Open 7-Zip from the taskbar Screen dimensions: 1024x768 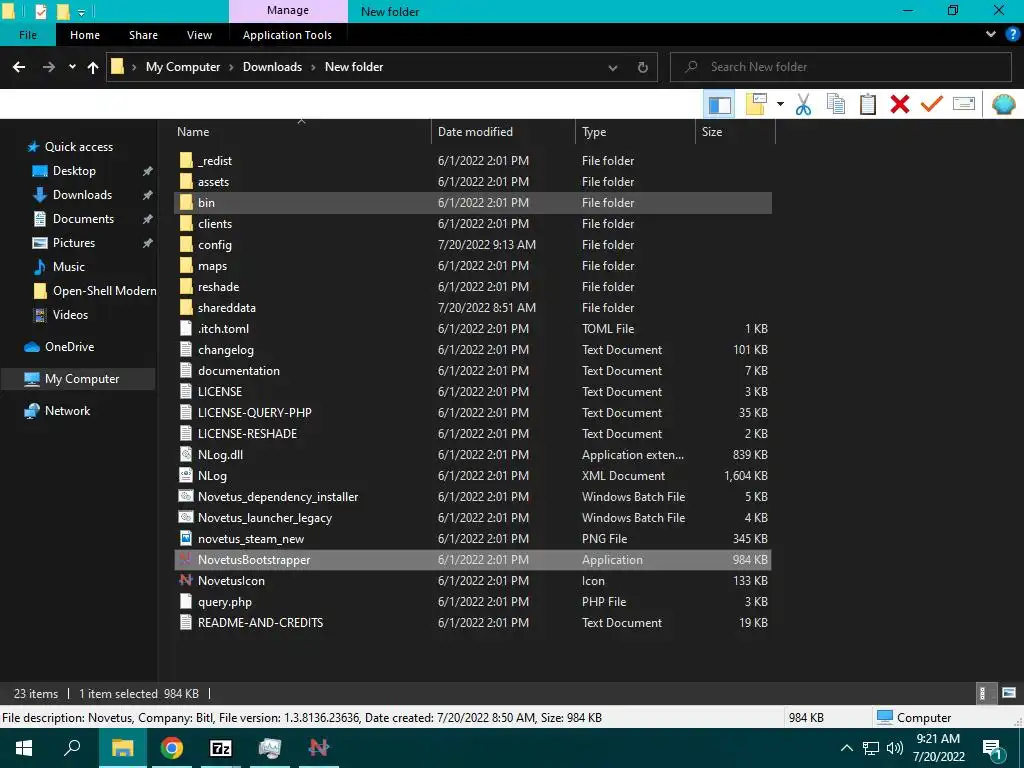pyautogui.click(x=221, y=748)
